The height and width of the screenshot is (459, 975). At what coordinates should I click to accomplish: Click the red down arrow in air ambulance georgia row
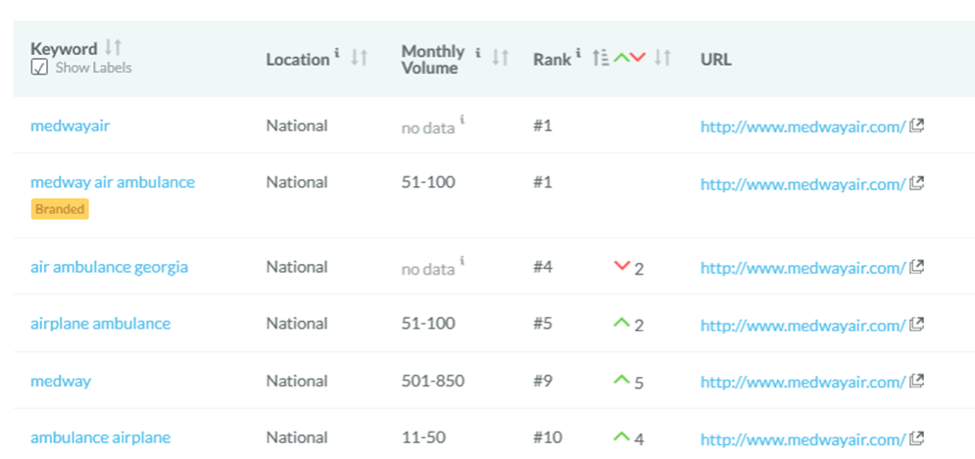(622, 266)
